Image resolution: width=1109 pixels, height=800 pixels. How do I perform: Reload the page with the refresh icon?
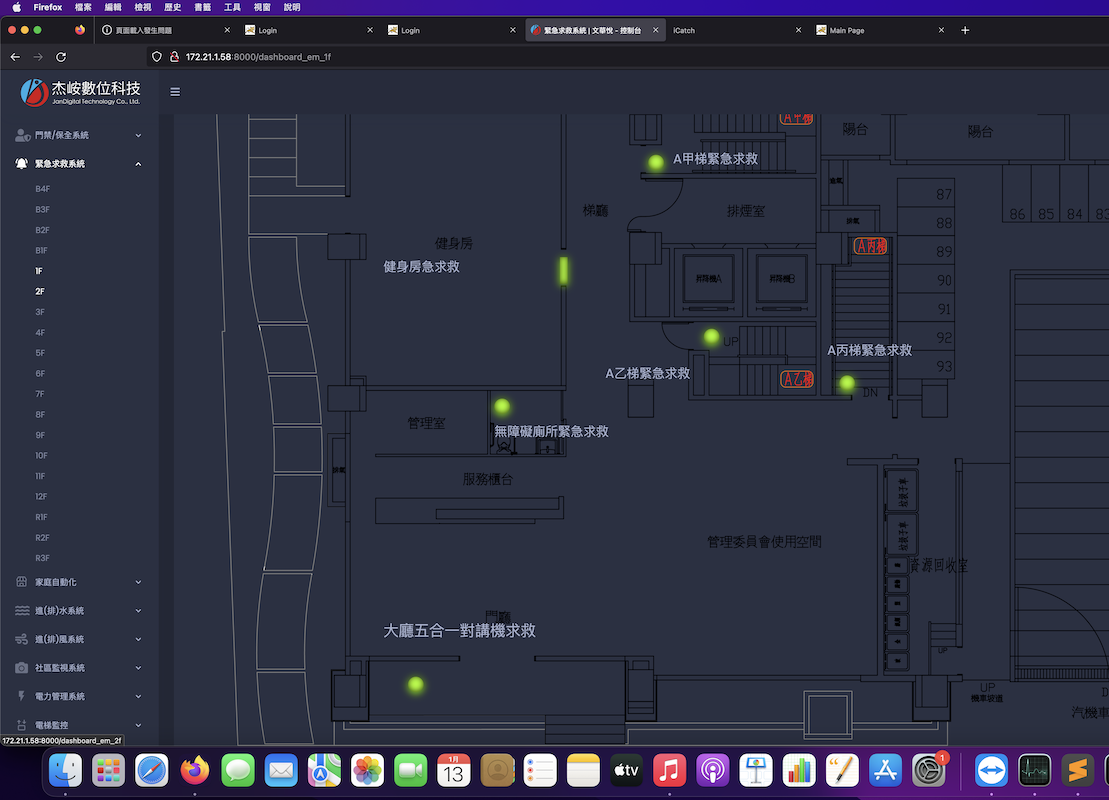click(61, 57)
